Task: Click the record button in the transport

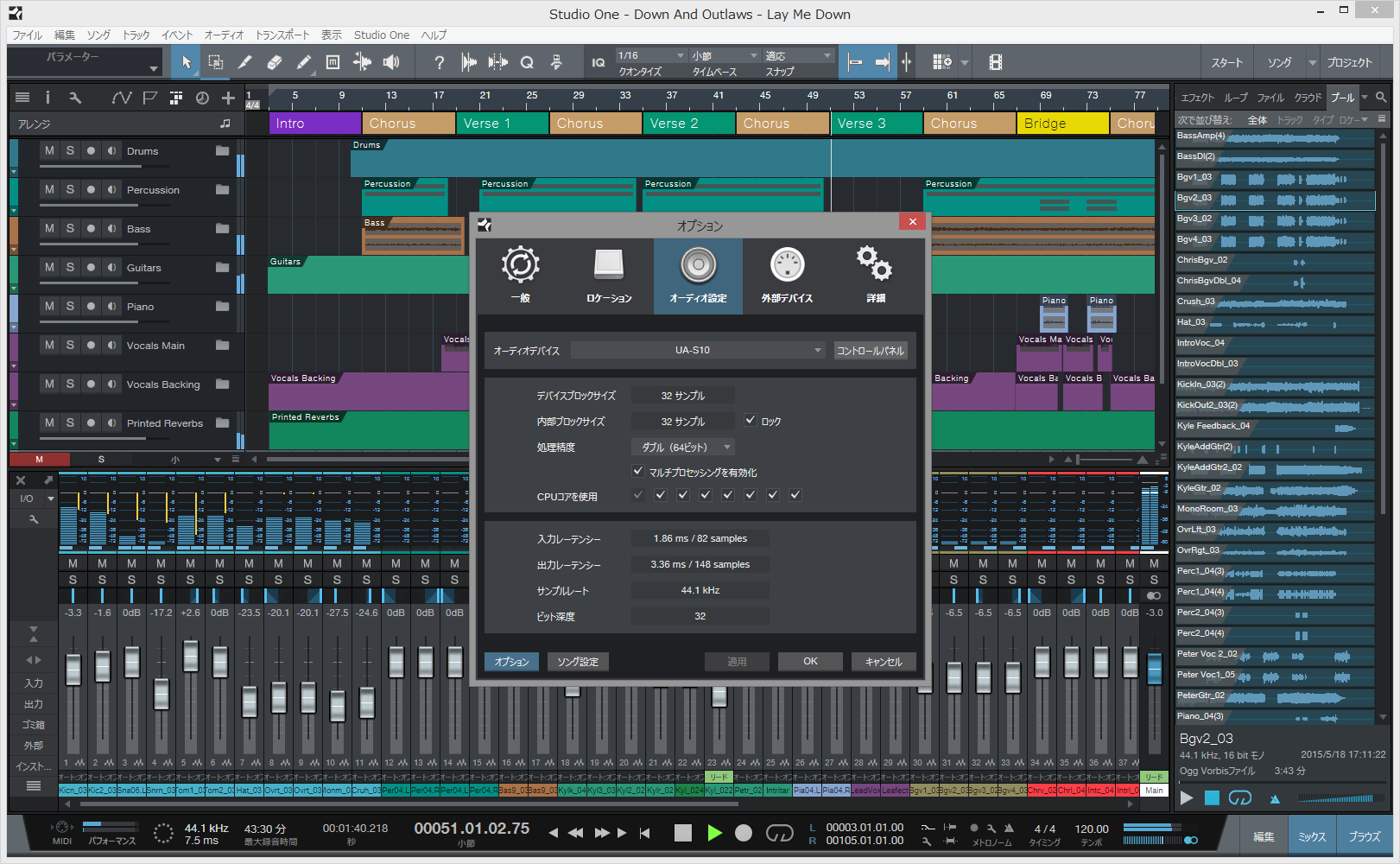Action: (744, 833)
